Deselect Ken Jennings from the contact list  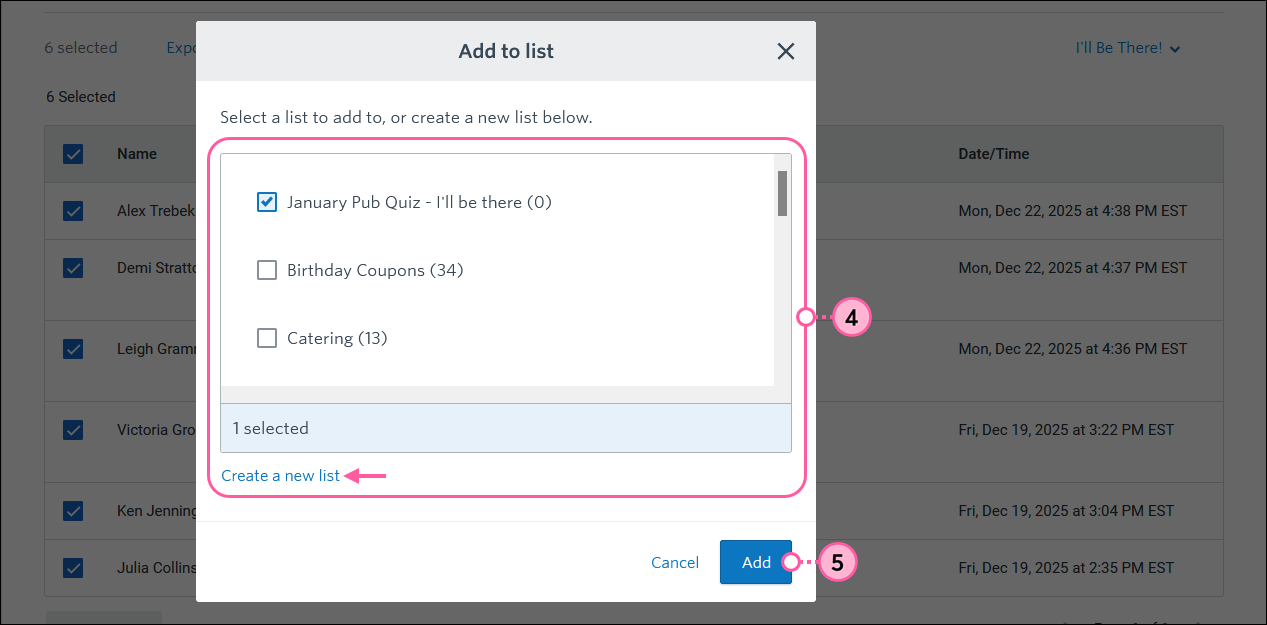(x=73, y=510)
